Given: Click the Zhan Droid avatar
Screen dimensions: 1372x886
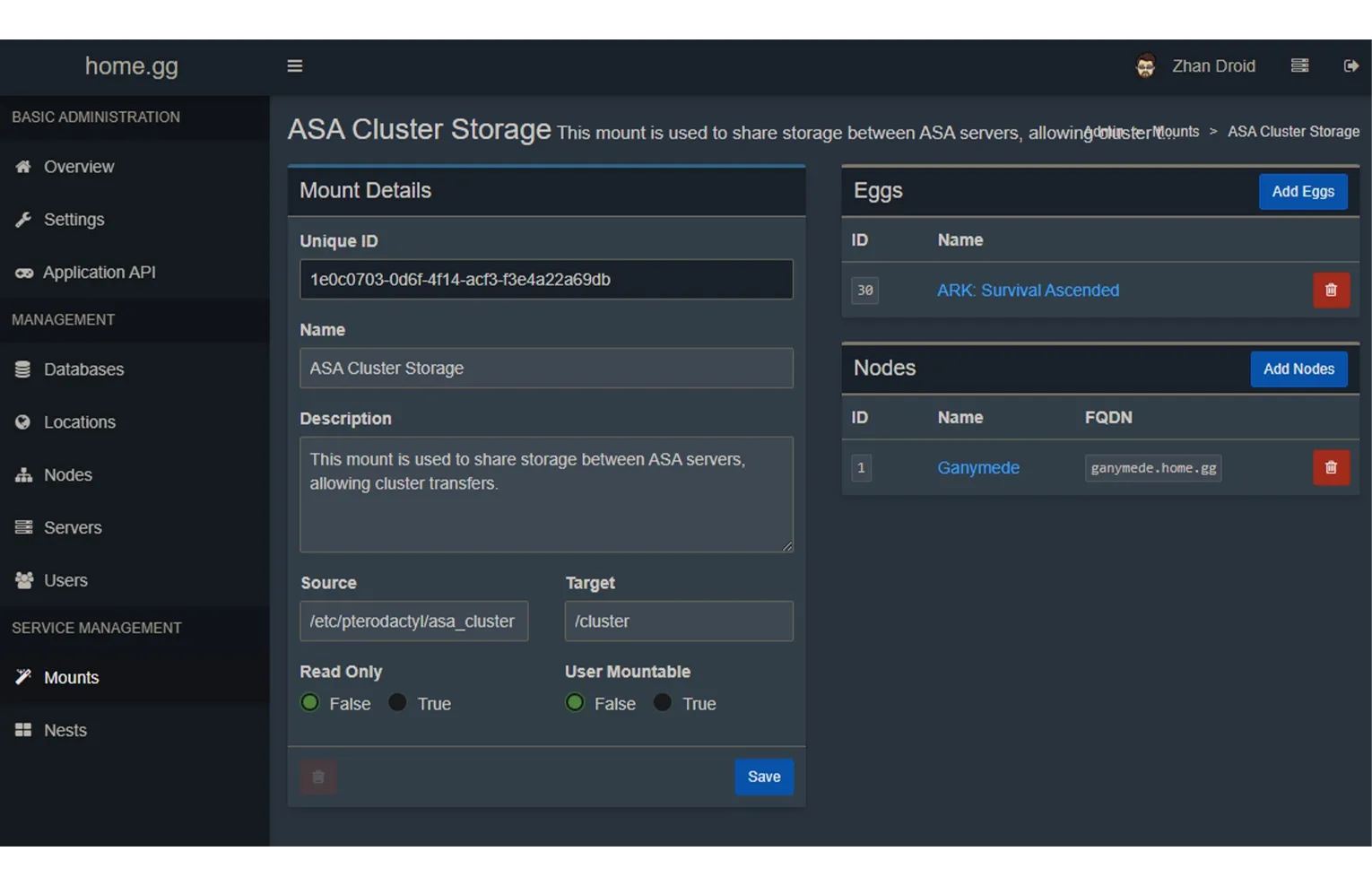Looking at the screenshot, I should [x=1145, y=65].
